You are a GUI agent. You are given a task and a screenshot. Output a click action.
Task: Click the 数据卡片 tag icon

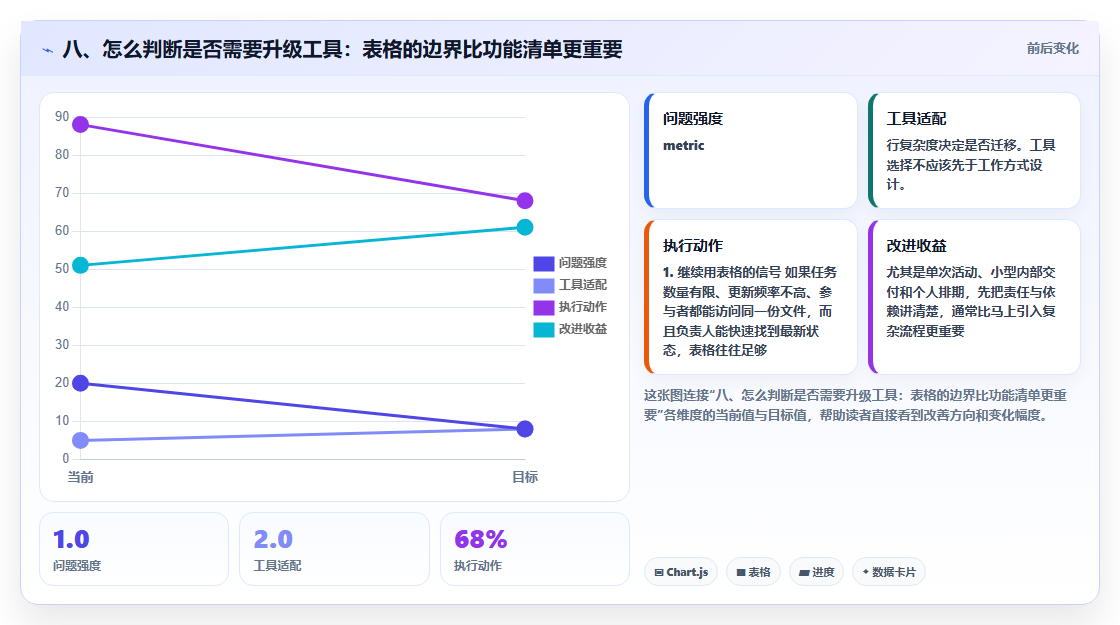pos(865,572)
